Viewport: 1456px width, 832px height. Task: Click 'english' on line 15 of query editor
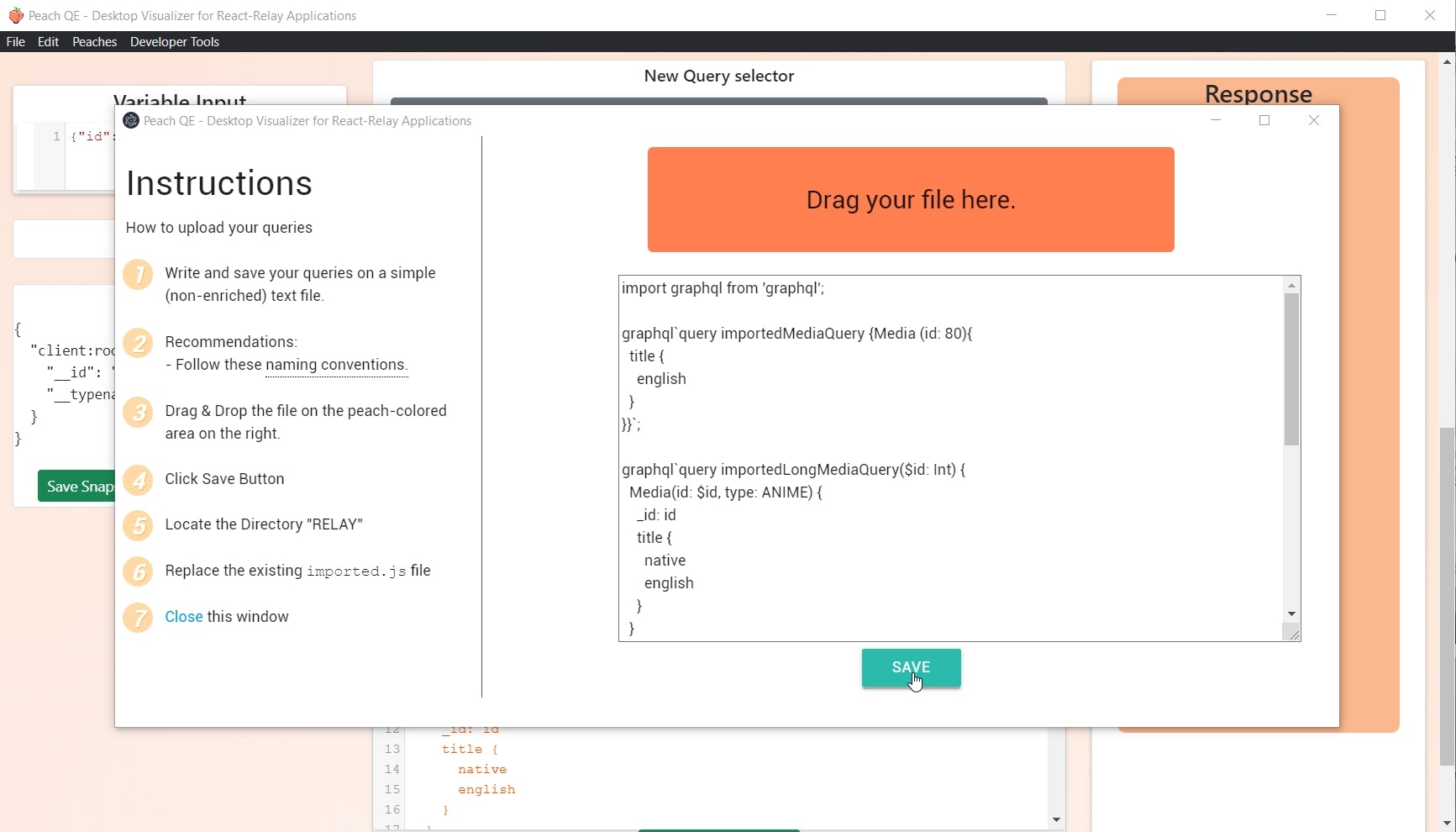[x=486, y=790]
